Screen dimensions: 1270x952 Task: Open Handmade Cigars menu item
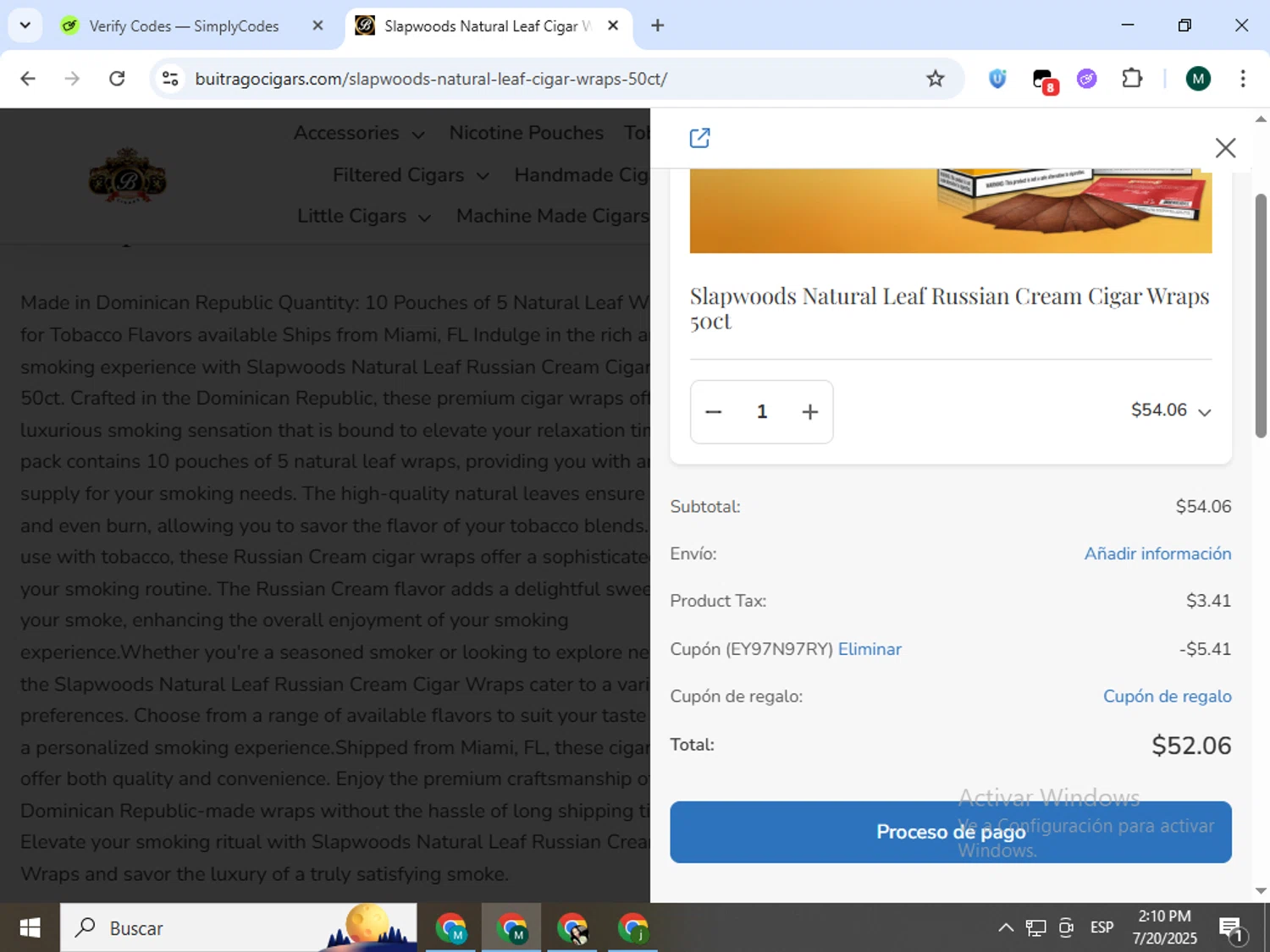(x=582, y=175)
